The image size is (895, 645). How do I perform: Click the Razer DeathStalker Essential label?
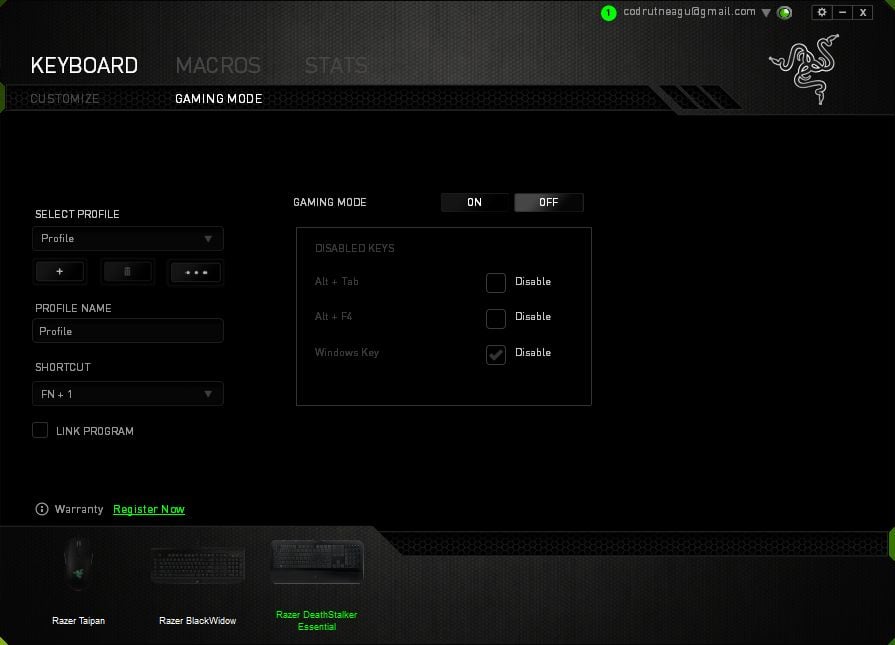tap(317, 620)
